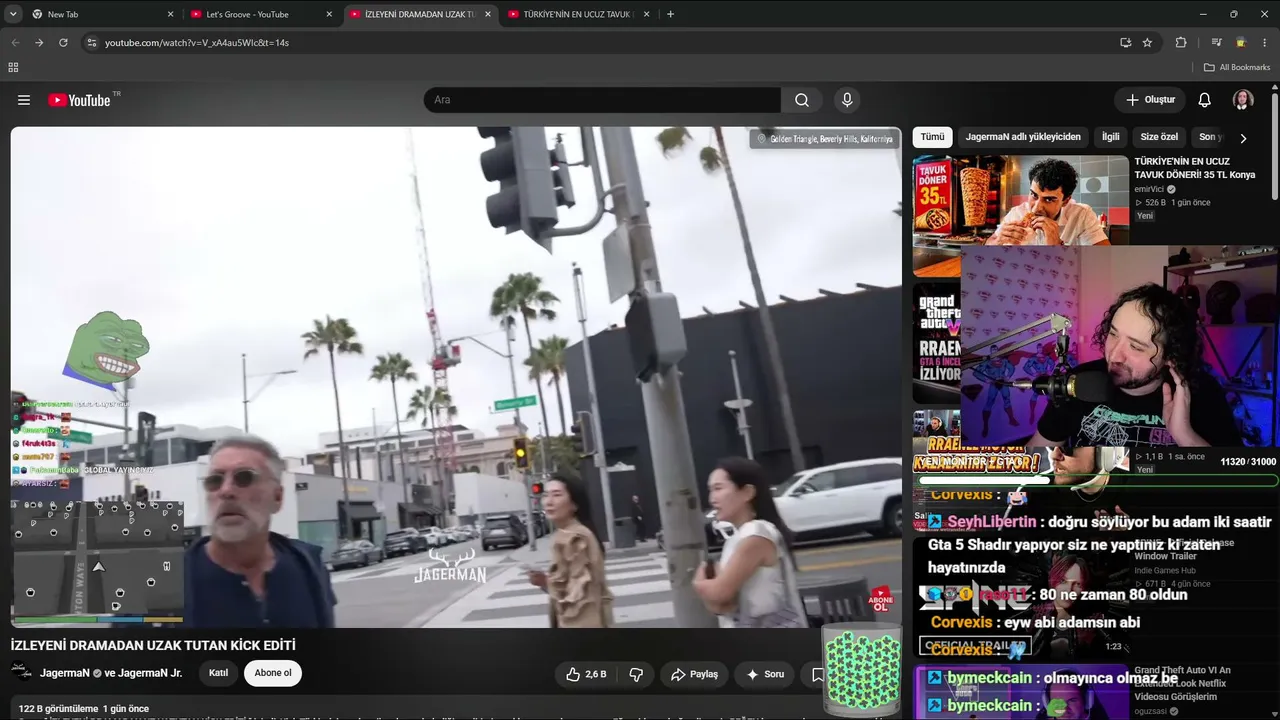Click the search magnifier button
The width and height of the screenshot is (1280, 720).
coord(802,100)
